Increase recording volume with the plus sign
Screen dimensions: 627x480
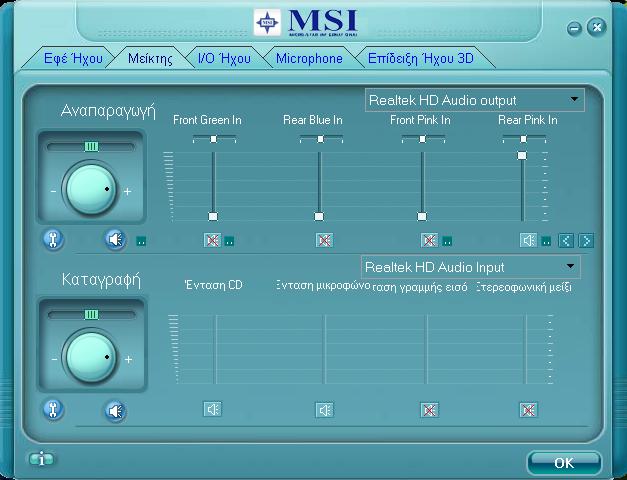(128, 360)
